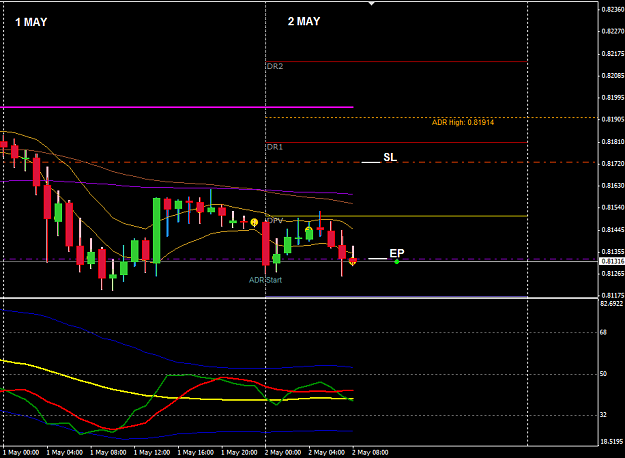
Task: Click the 18.5195 indicator scale value
Action: [611, 442]
